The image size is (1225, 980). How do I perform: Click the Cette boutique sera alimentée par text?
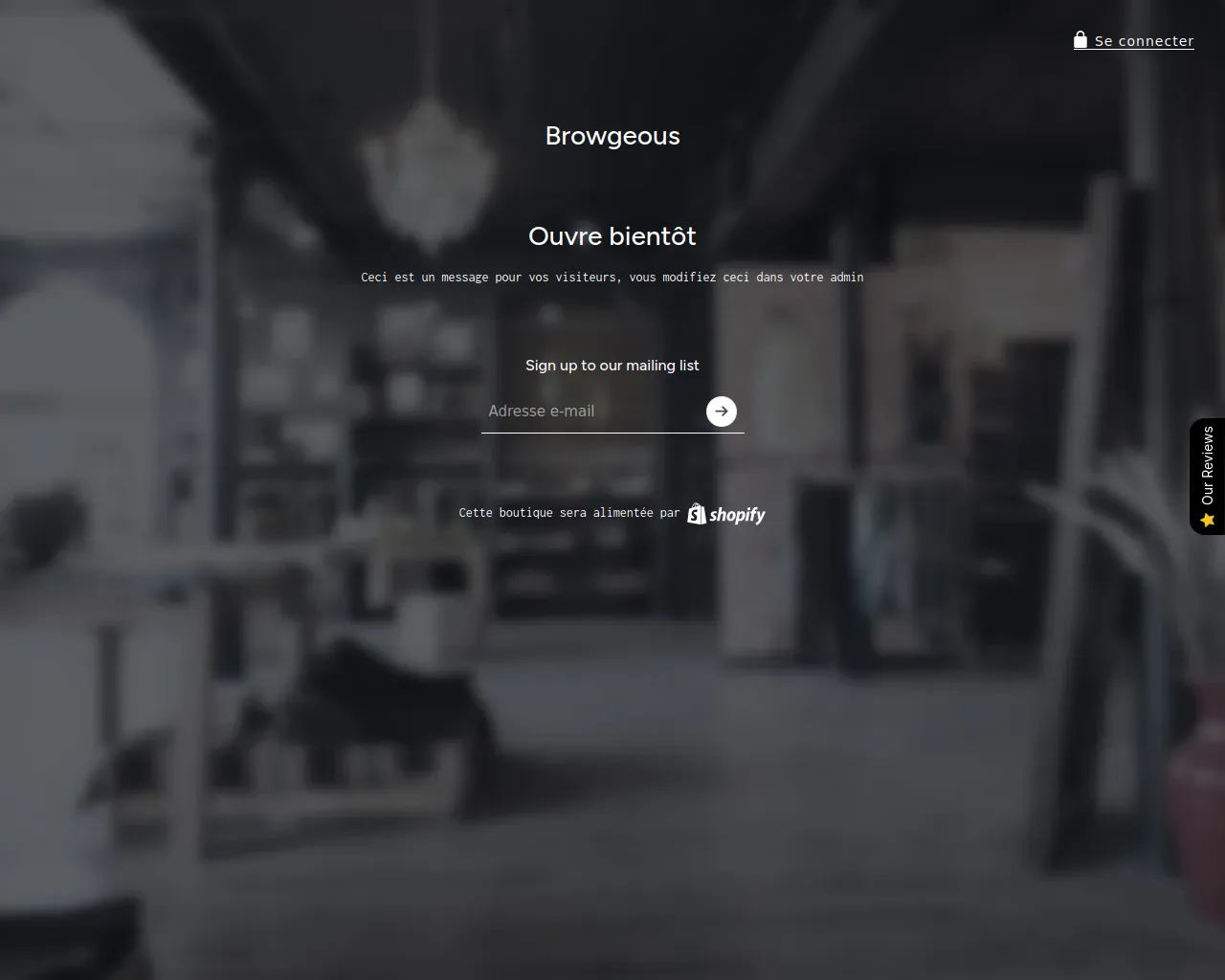[569, 513]
